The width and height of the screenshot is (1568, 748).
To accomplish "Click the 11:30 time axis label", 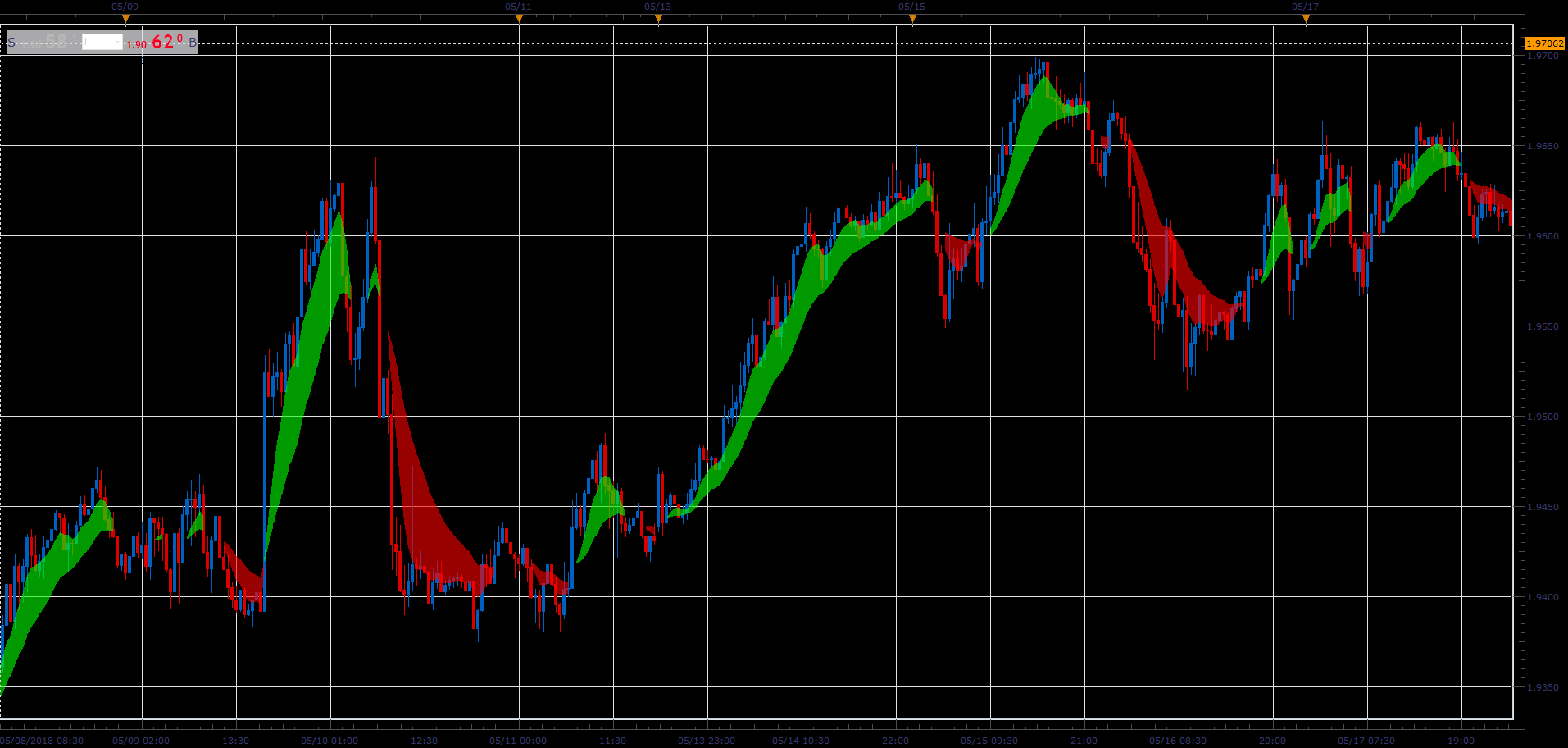I will click(x=612, y=741).
